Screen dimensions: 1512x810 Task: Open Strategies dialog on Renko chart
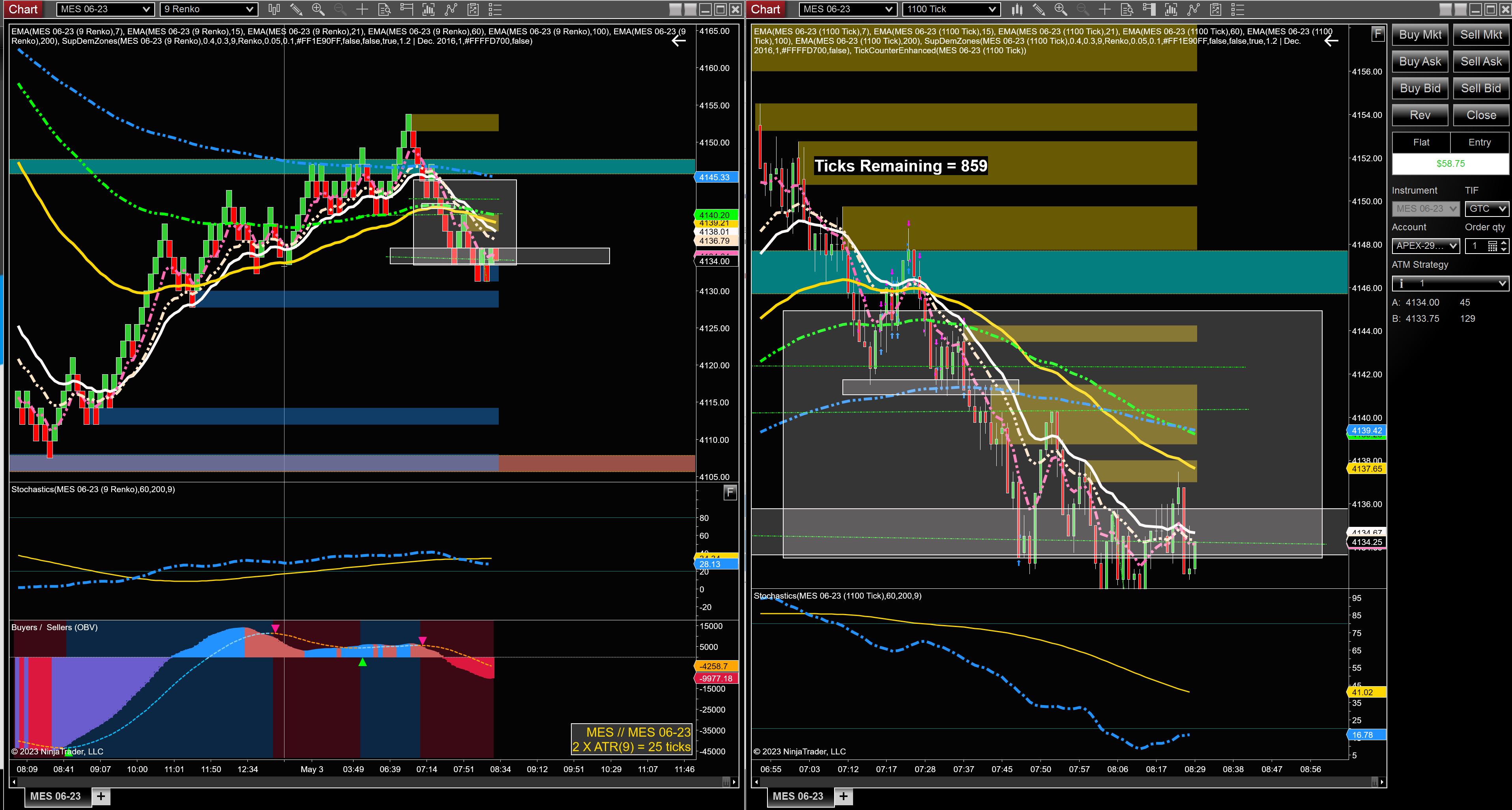tap(451, 9)
